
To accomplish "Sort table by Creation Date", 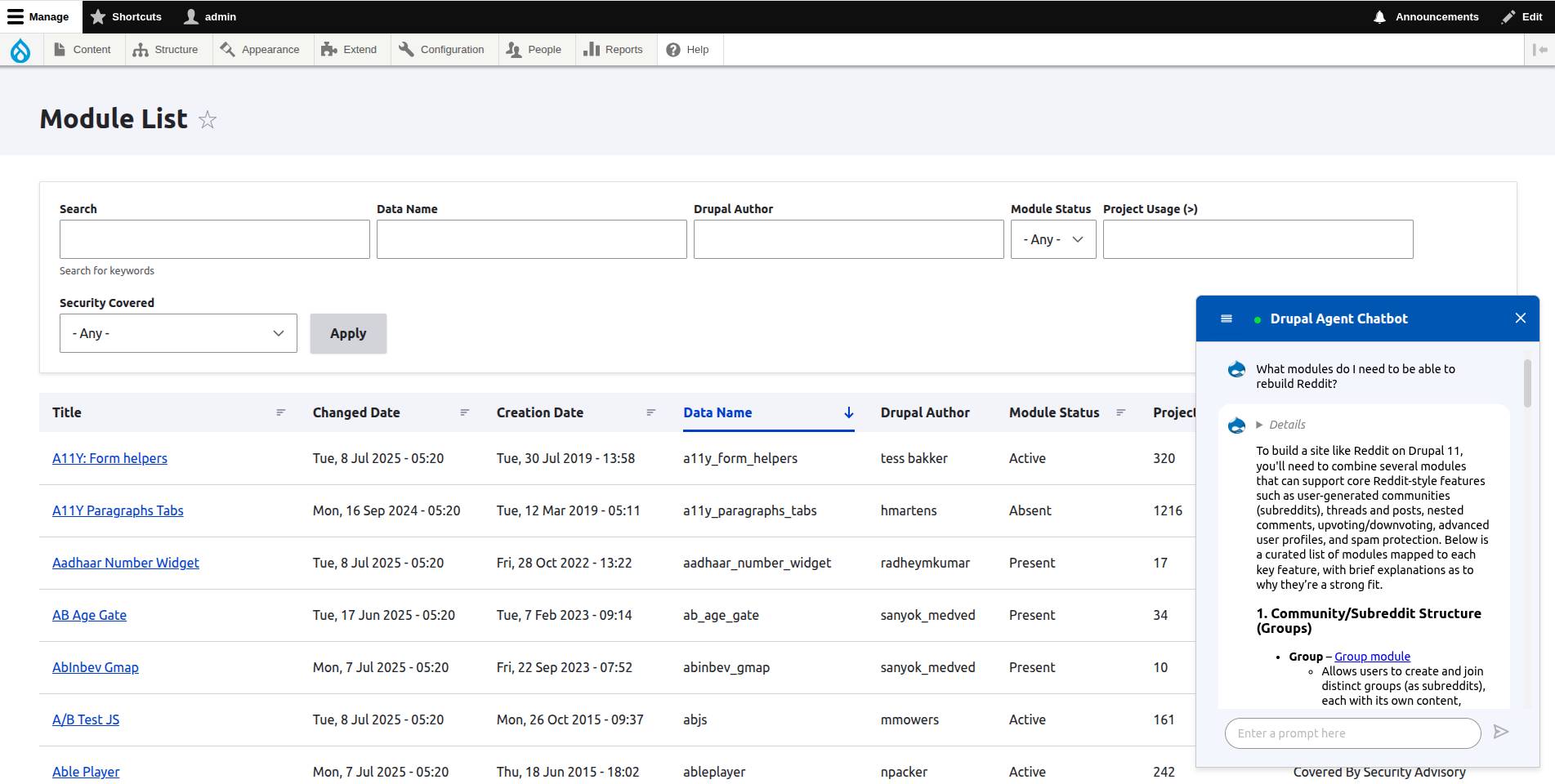I will pyautogui.click(x=540, y=412).
